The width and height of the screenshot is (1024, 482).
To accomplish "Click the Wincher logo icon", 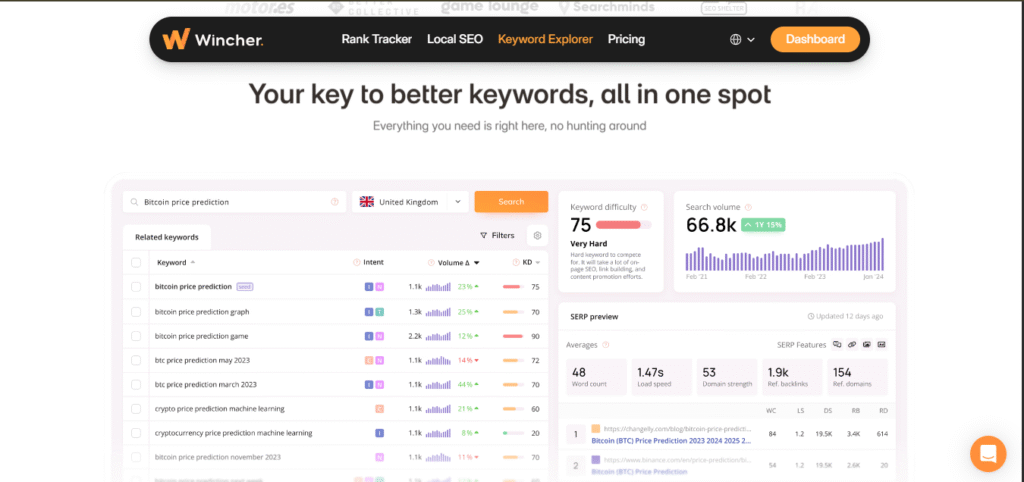I will [x=175, y=39].
